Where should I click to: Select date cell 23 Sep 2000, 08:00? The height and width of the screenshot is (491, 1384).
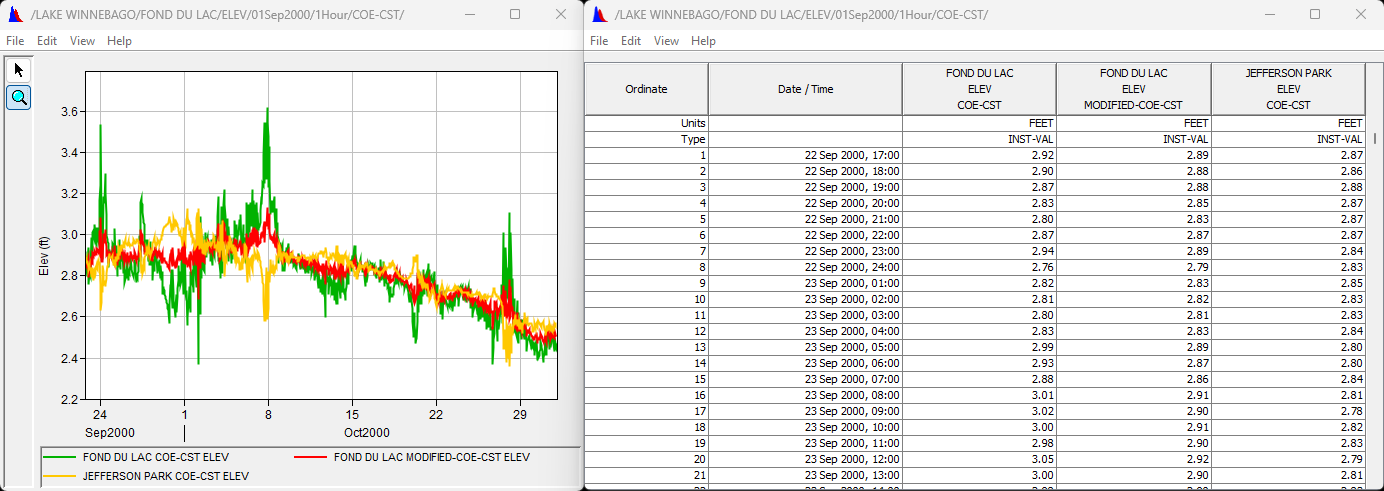coord(805,395)
